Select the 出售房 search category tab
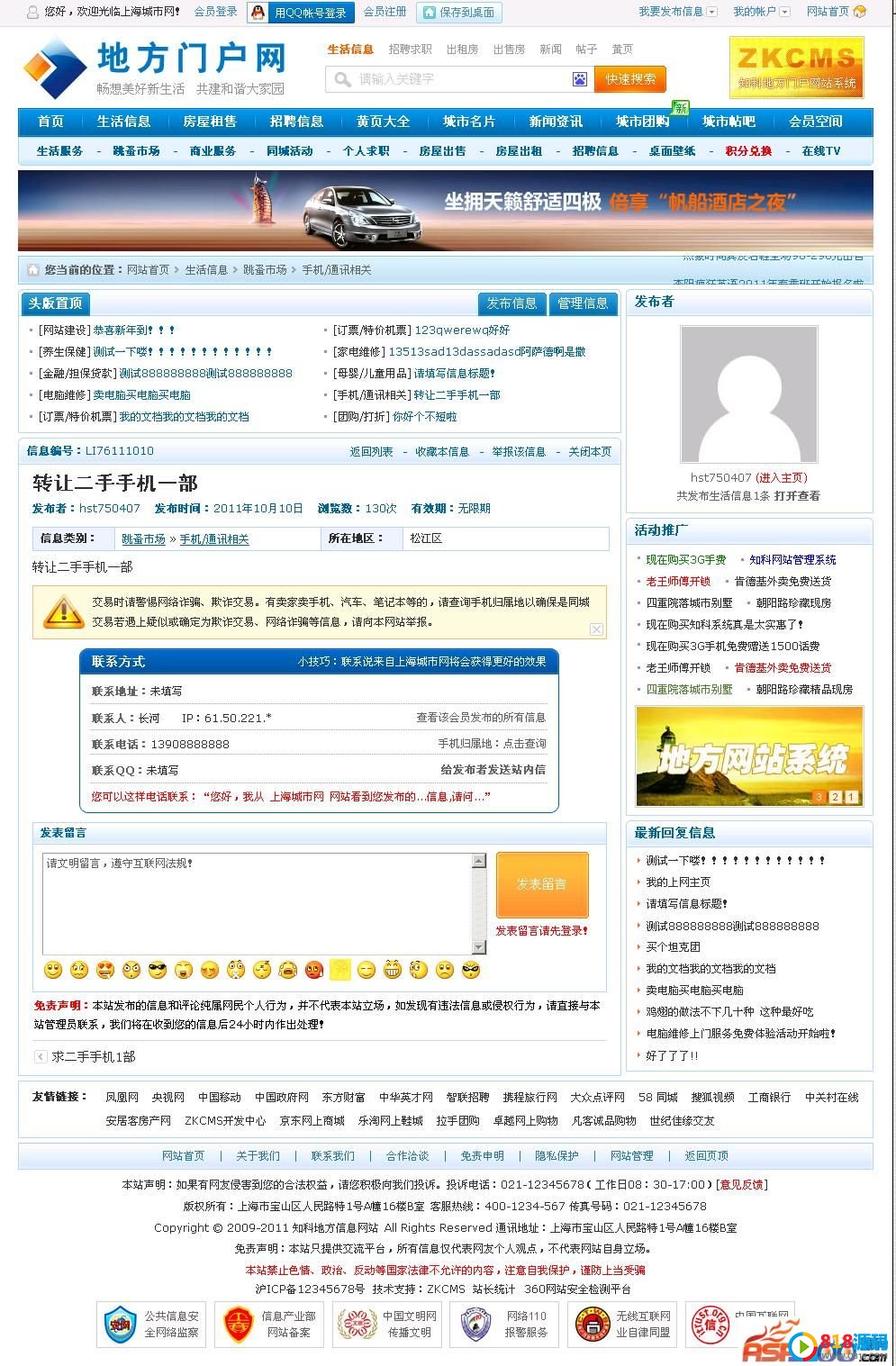 coord(509,50)
